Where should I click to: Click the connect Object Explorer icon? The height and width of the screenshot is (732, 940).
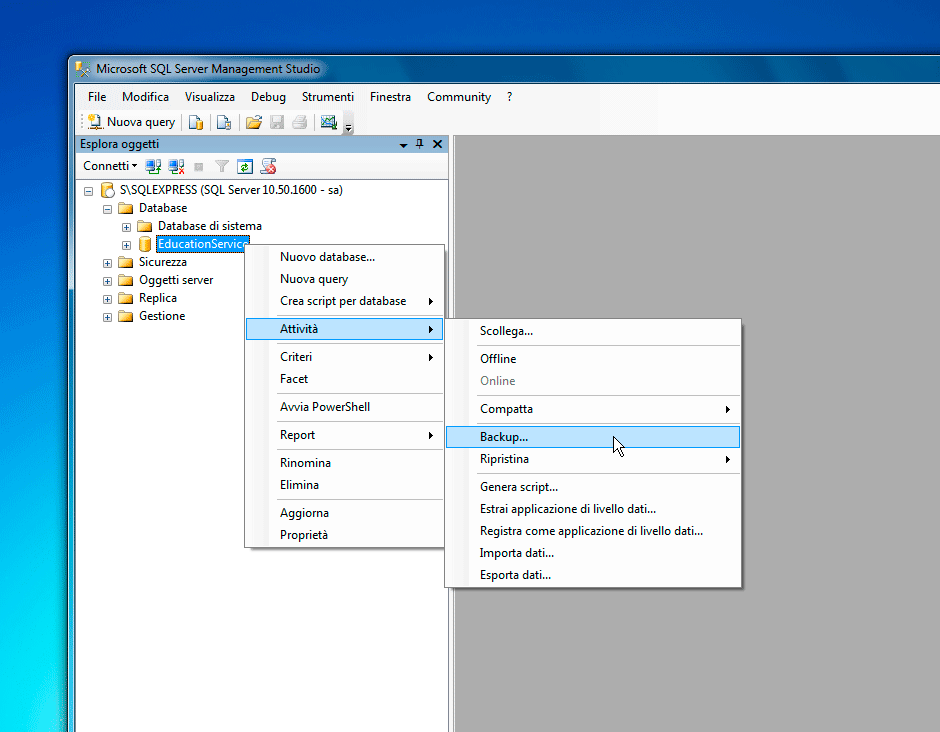coord(153,166)
